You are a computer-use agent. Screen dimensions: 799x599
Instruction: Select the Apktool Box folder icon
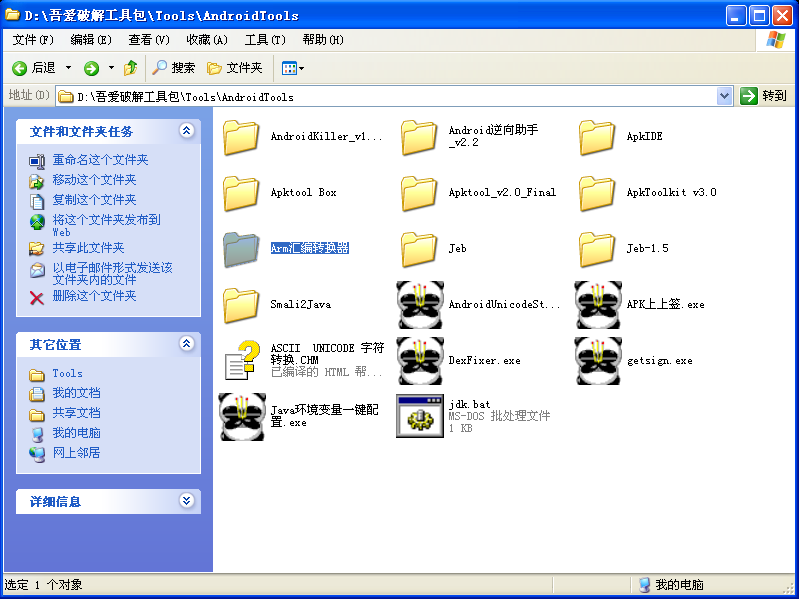pos(241,193)
